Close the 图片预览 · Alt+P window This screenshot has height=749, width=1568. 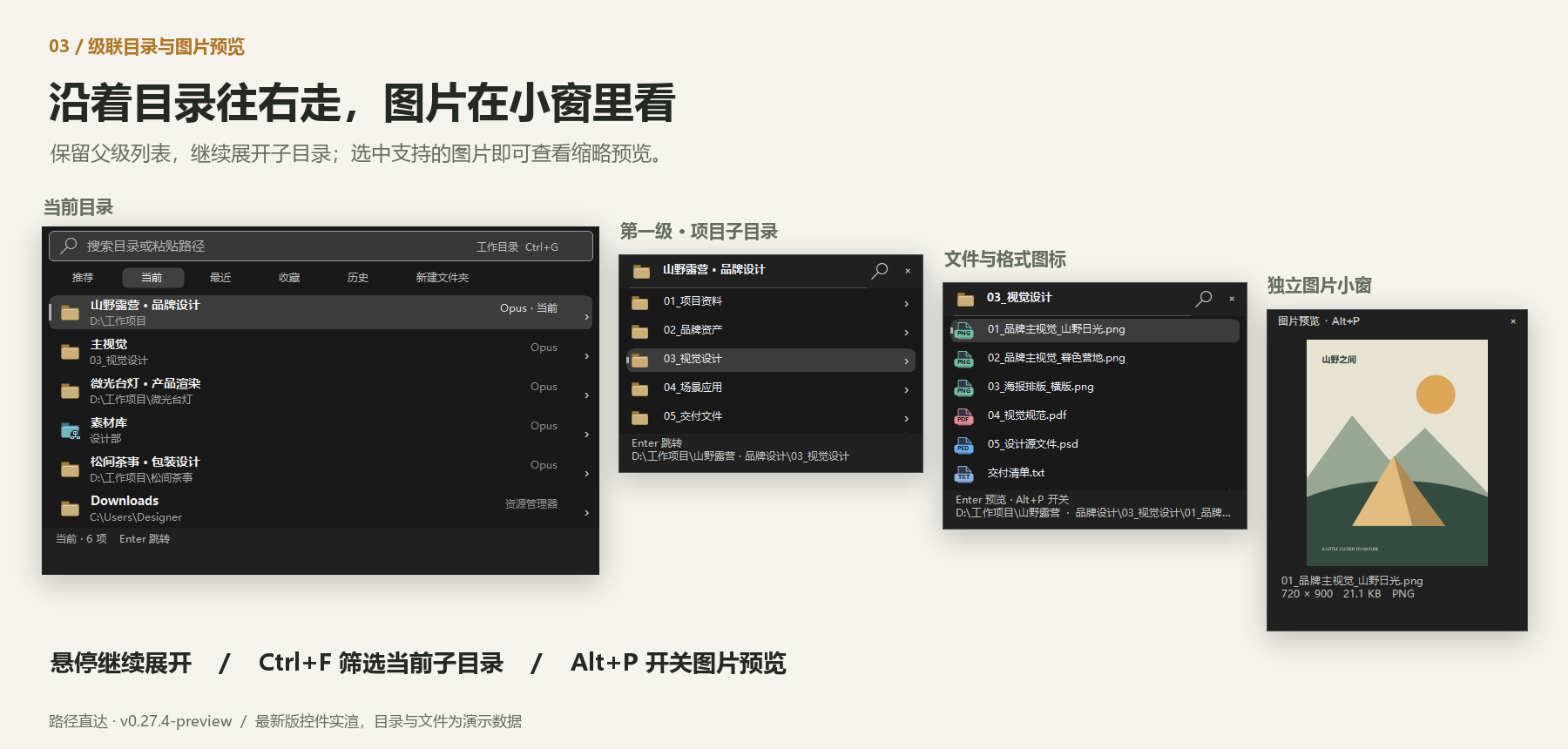1513,321
